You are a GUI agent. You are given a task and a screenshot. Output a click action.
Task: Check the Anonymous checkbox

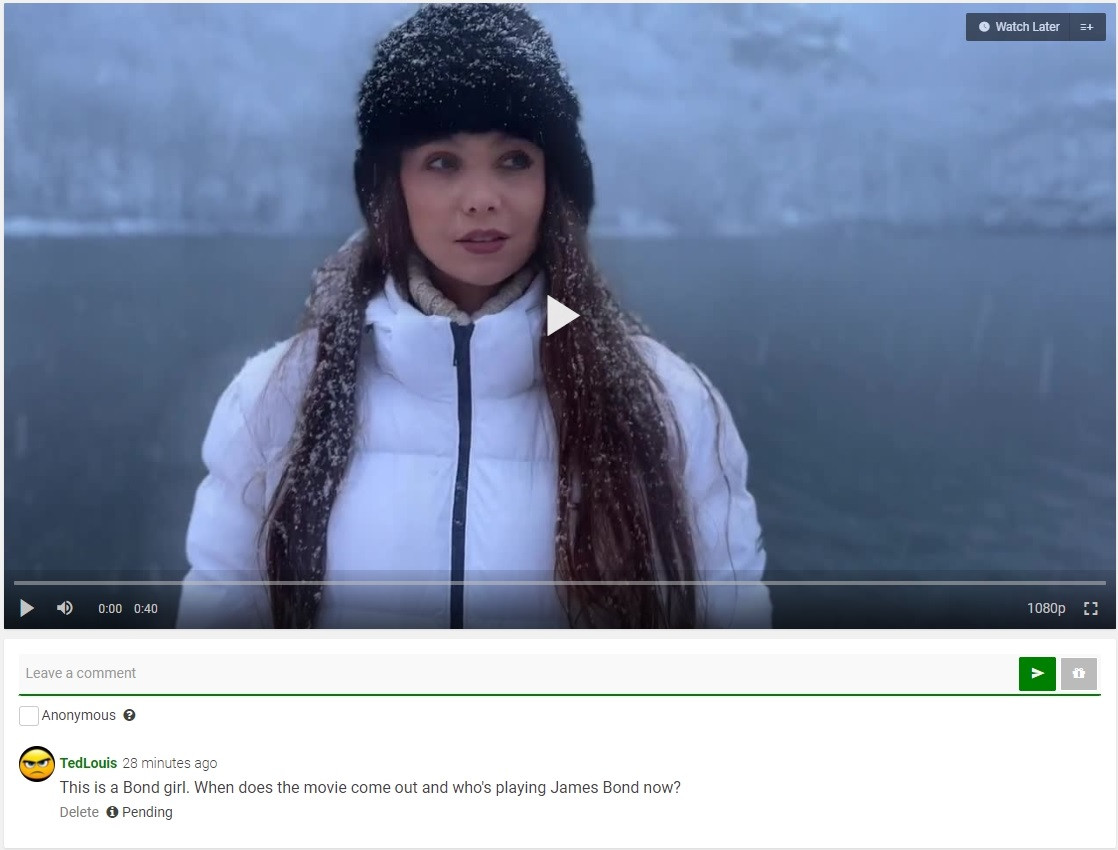[x=29, y=715]
